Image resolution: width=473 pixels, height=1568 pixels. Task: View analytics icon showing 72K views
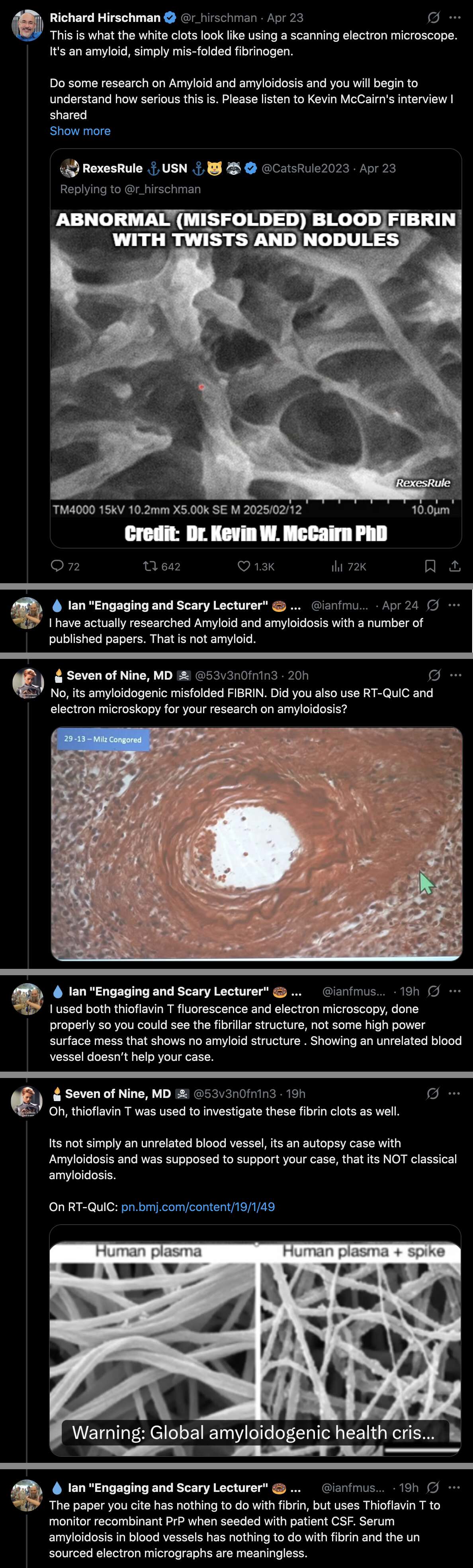pyautogui.click(x=337, y=566)
